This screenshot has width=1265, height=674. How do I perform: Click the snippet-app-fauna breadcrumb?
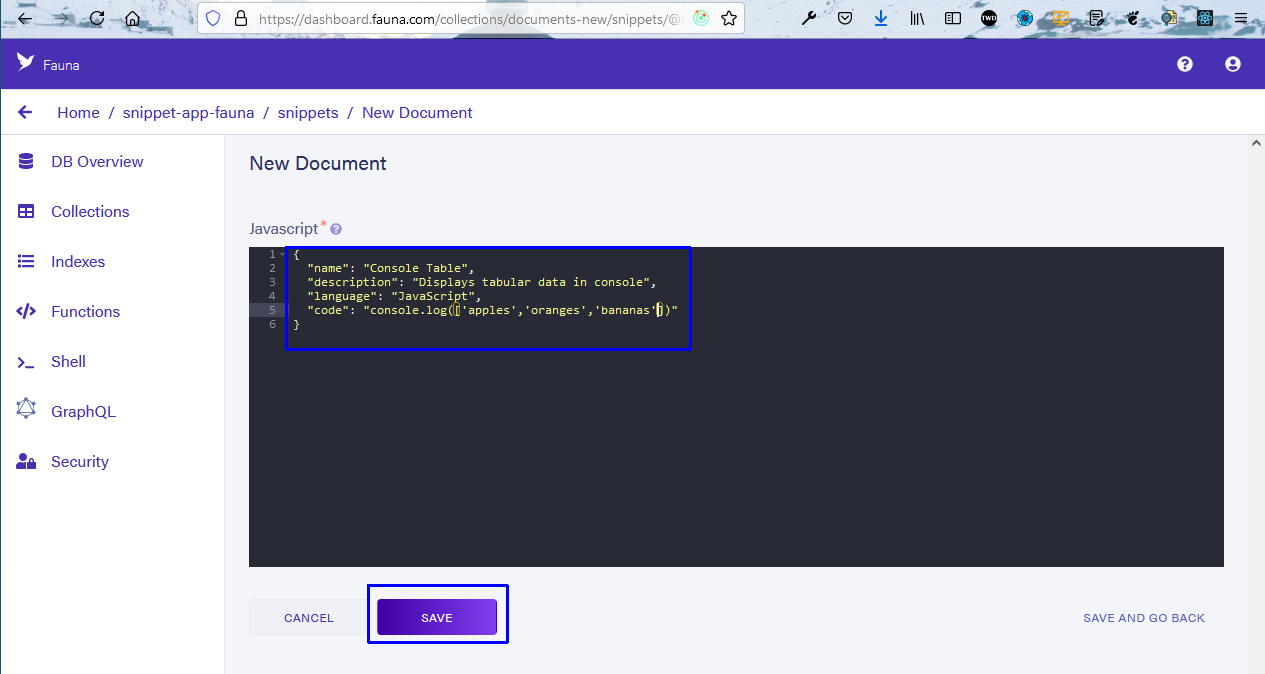tap(189, 113)
